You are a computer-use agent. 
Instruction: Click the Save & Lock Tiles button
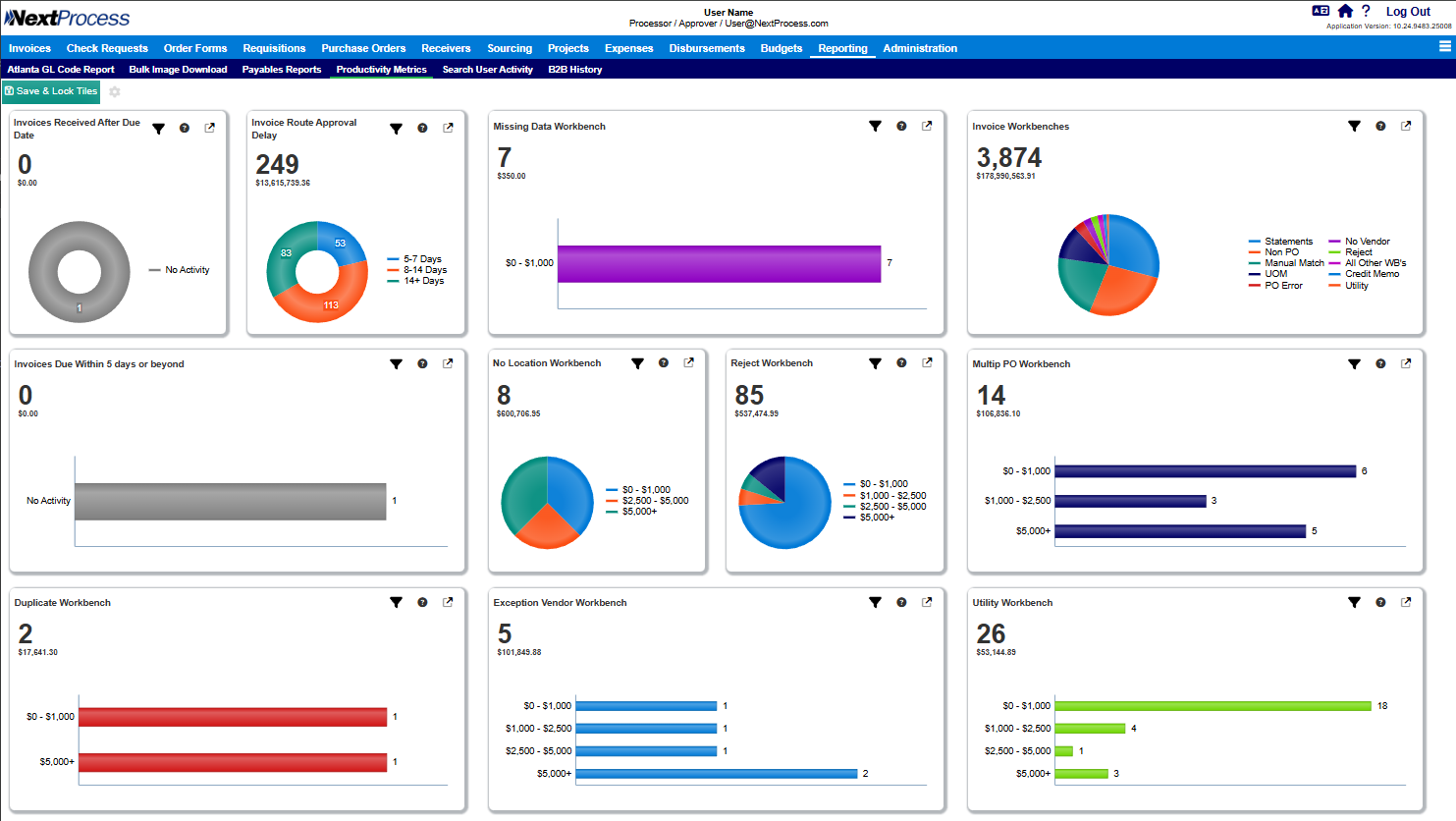pyautogui.click(x=51, y=91)
